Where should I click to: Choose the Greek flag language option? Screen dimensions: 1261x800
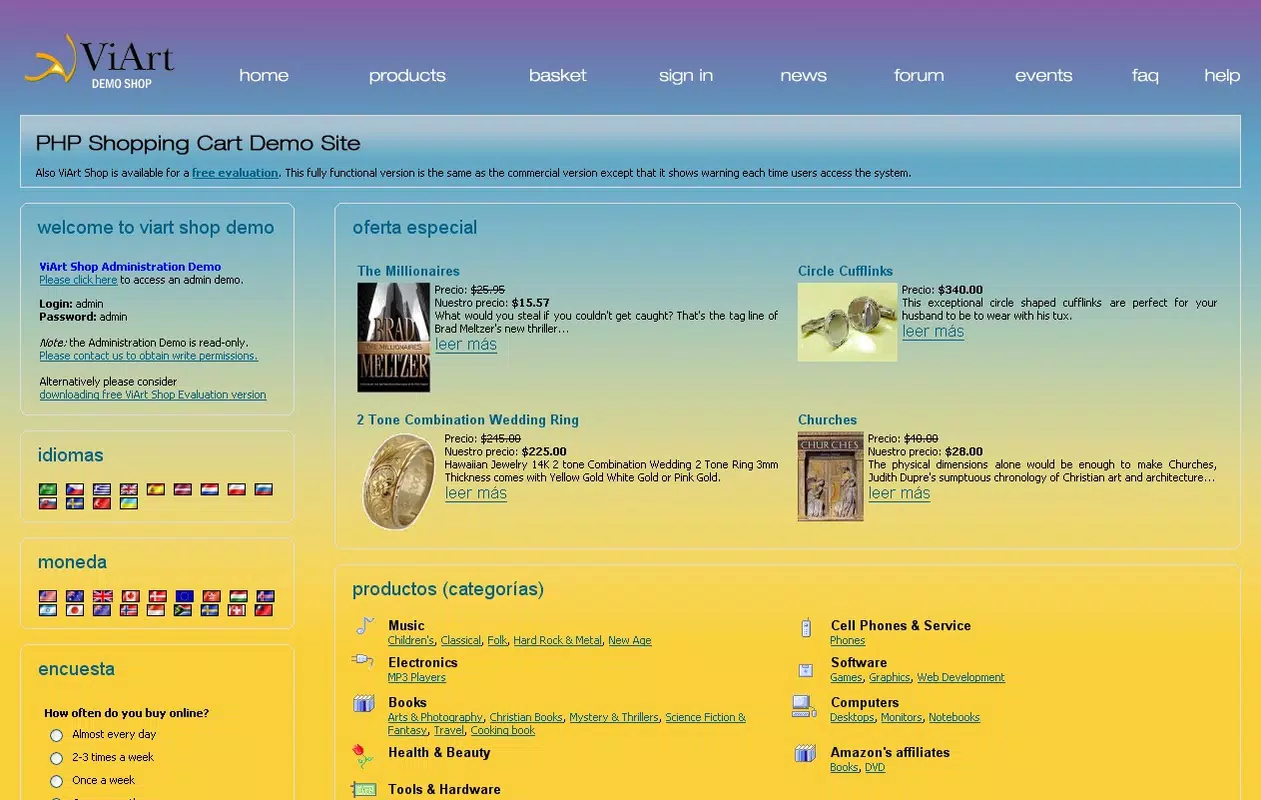click(x=102, y=489)
